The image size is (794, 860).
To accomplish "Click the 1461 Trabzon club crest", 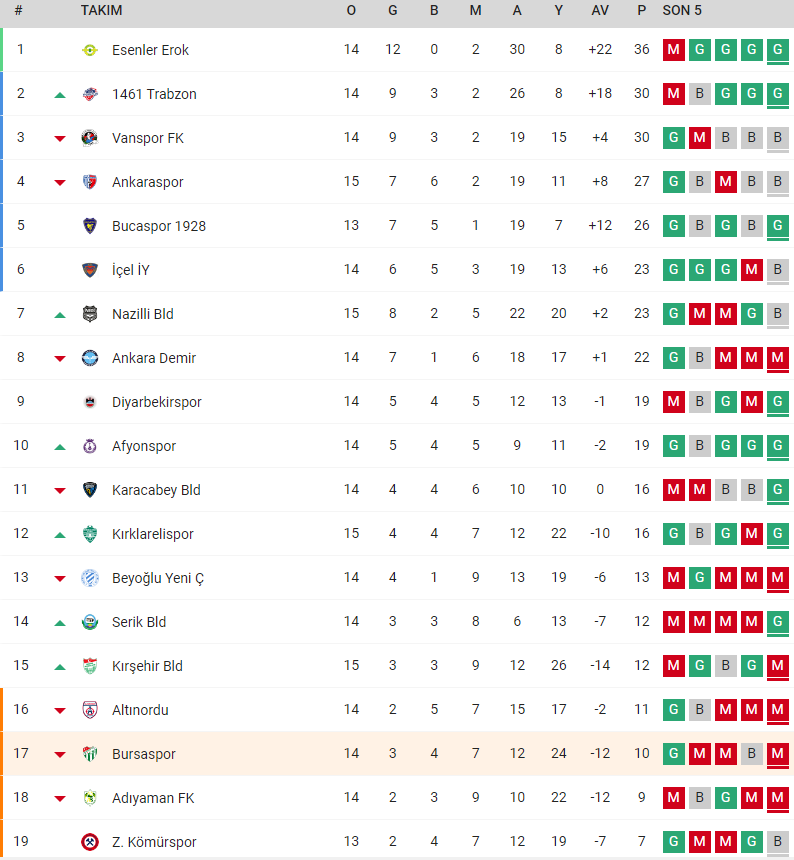I will click(90, 94).
